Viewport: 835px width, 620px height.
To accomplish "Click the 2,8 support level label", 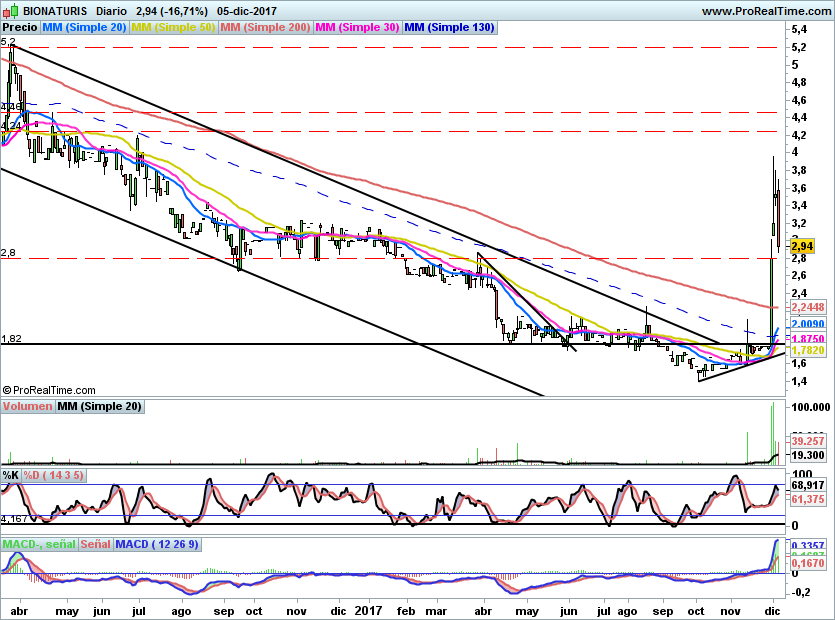I will pos(9,252).
